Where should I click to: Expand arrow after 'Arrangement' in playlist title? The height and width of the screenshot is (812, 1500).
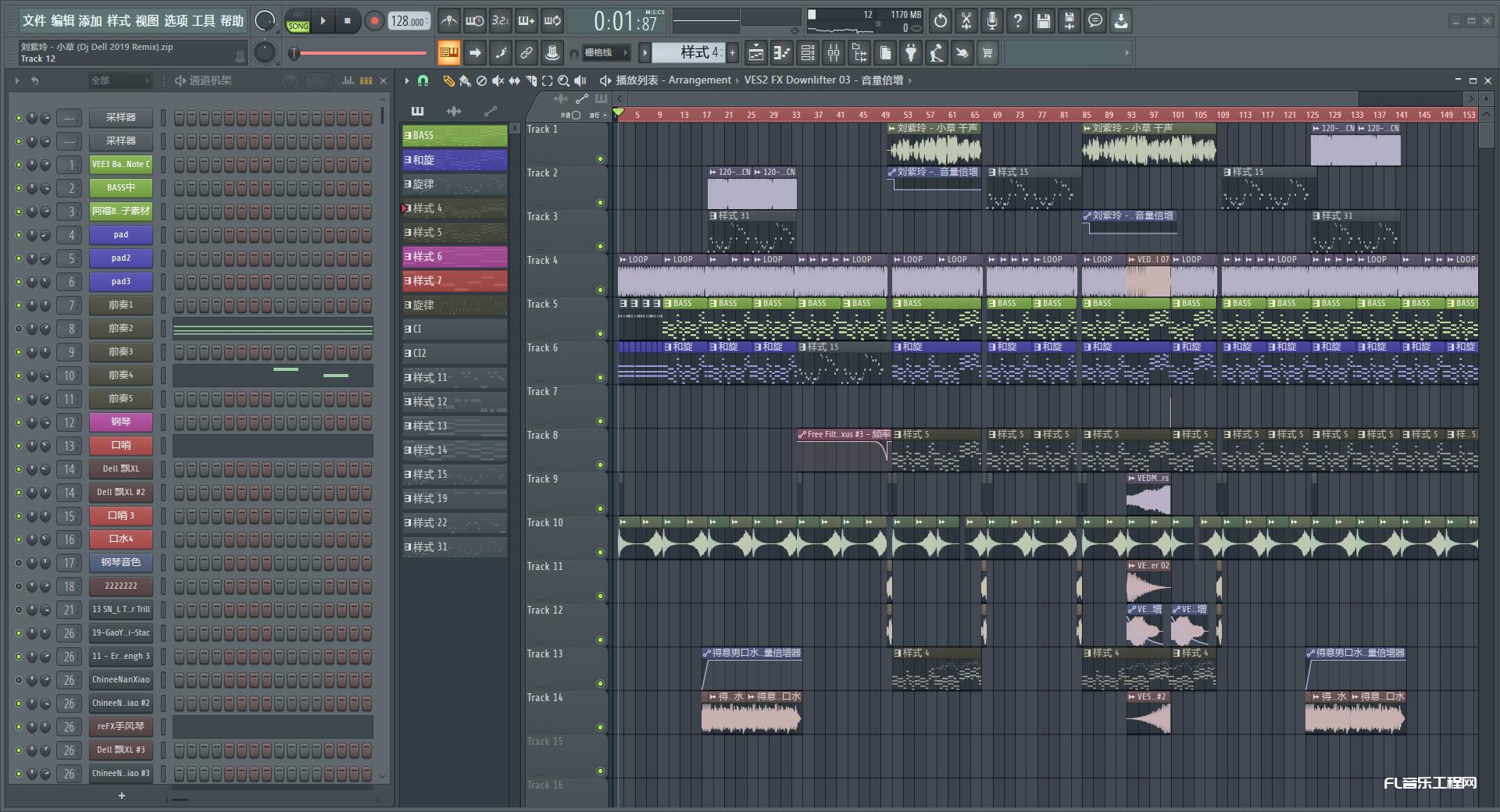tap(737, 80)
